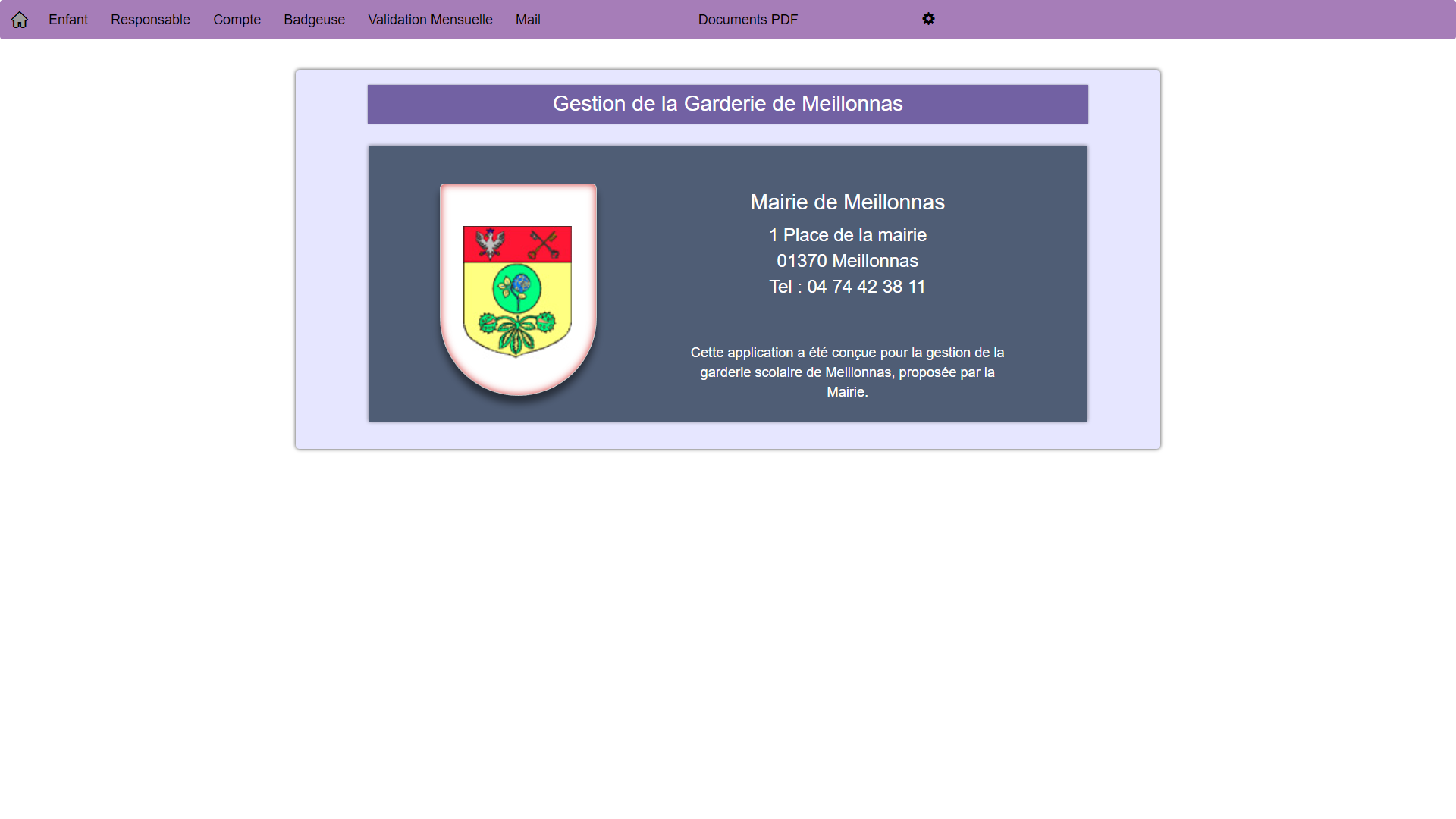Click the 01370 Meillonnas postal line
This screenshot has height=819, width=1456.
(x=847, y=261)
